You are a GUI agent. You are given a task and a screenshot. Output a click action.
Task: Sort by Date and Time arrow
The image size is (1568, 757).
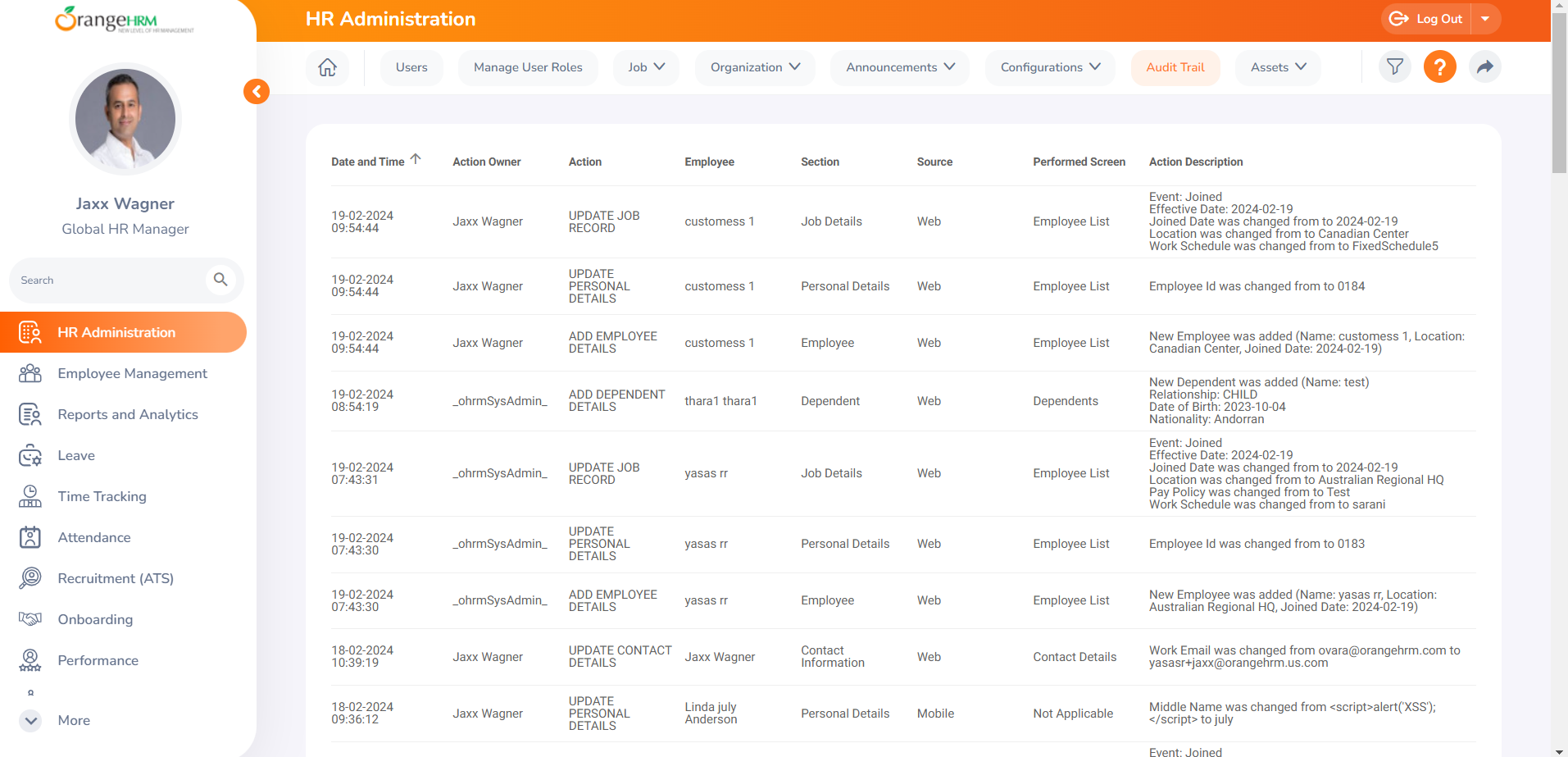pyautogui.click(x=416, y=159)
